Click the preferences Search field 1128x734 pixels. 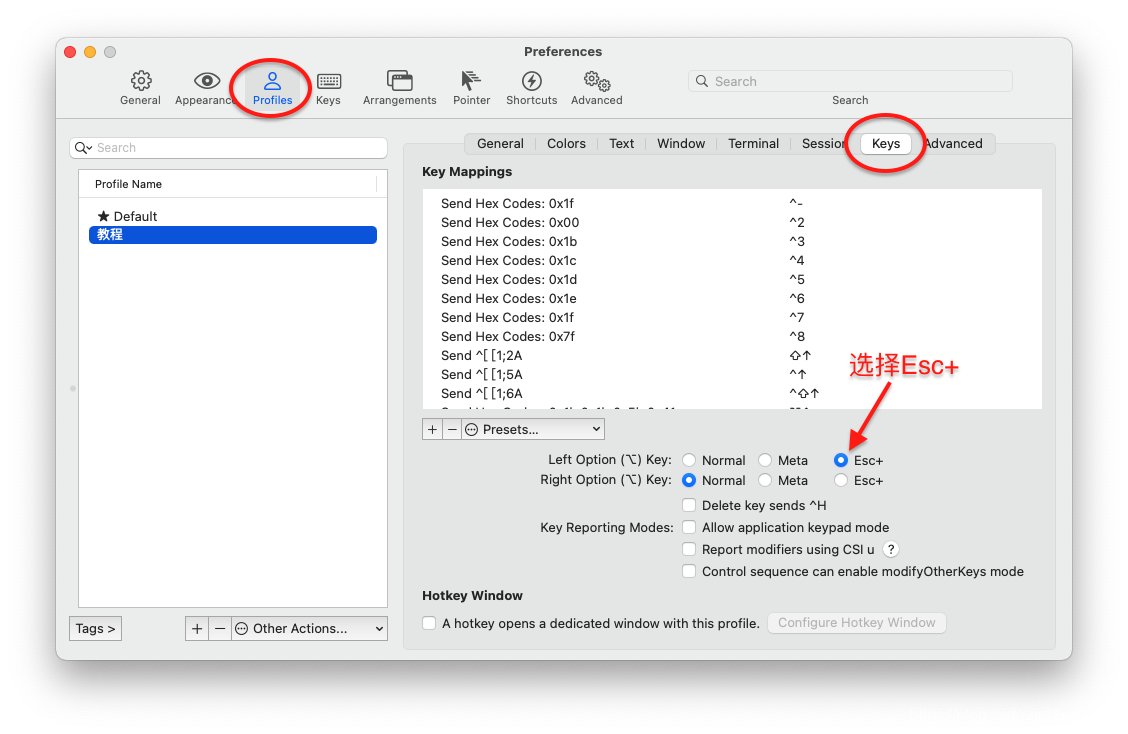coord(850,82)
